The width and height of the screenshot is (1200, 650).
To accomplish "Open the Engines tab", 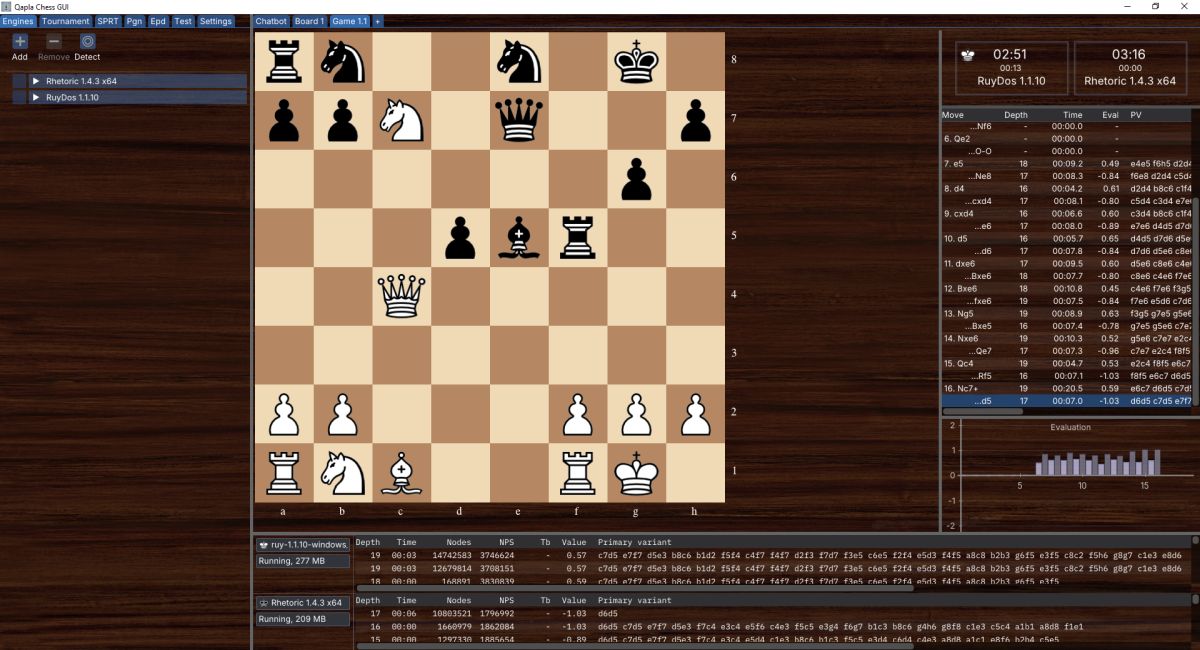I will coord(19,21).
